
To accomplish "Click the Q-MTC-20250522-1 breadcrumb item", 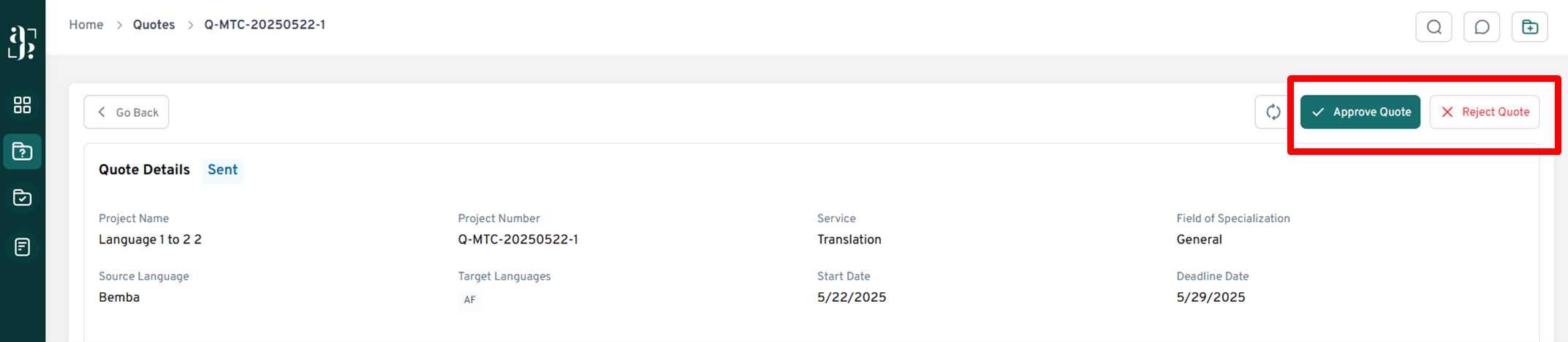I will (x=265, y=25).
